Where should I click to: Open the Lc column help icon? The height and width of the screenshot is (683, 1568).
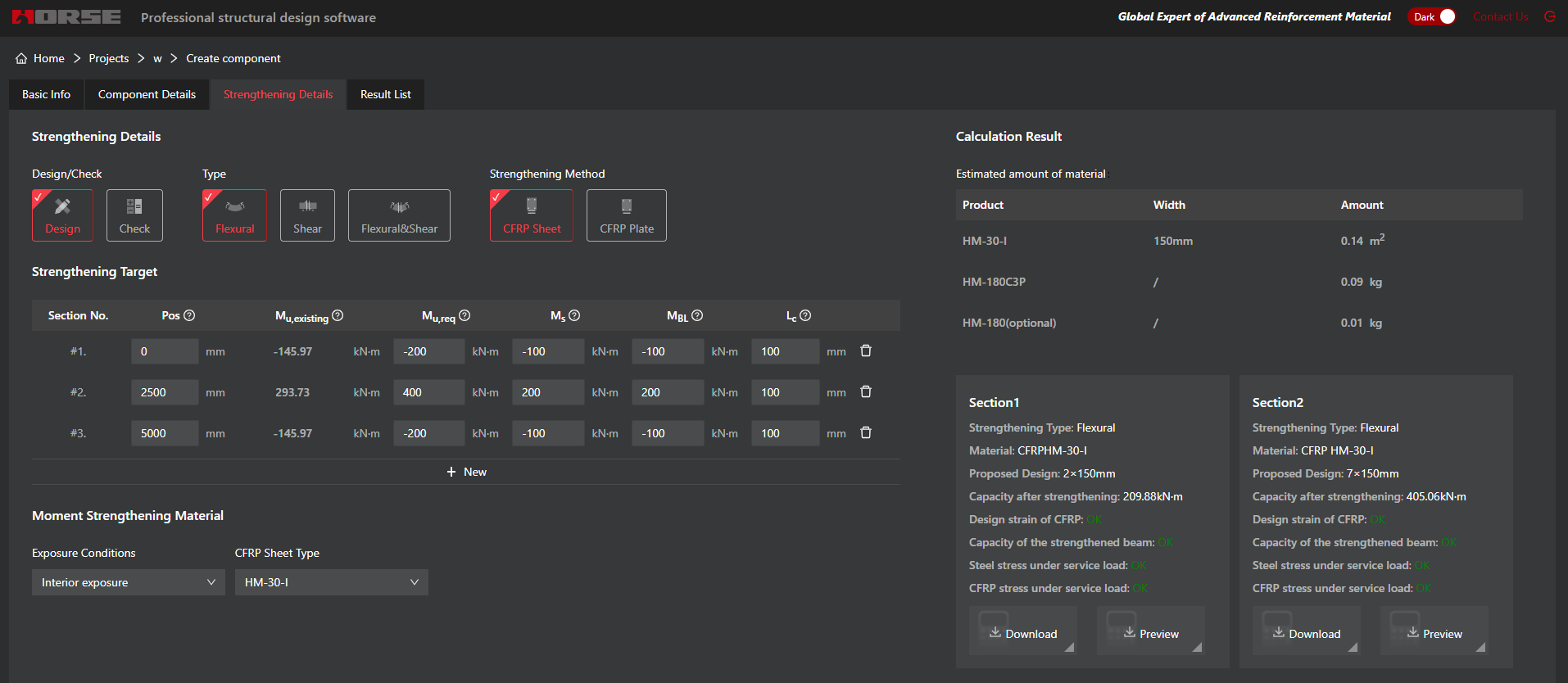point(805,315)
